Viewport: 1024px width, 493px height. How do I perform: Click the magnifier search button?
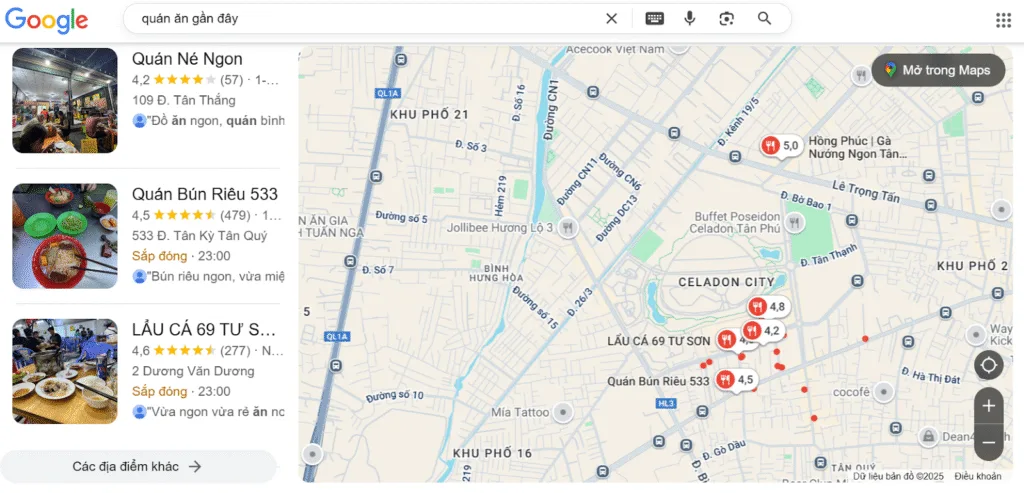coord(765,18)
